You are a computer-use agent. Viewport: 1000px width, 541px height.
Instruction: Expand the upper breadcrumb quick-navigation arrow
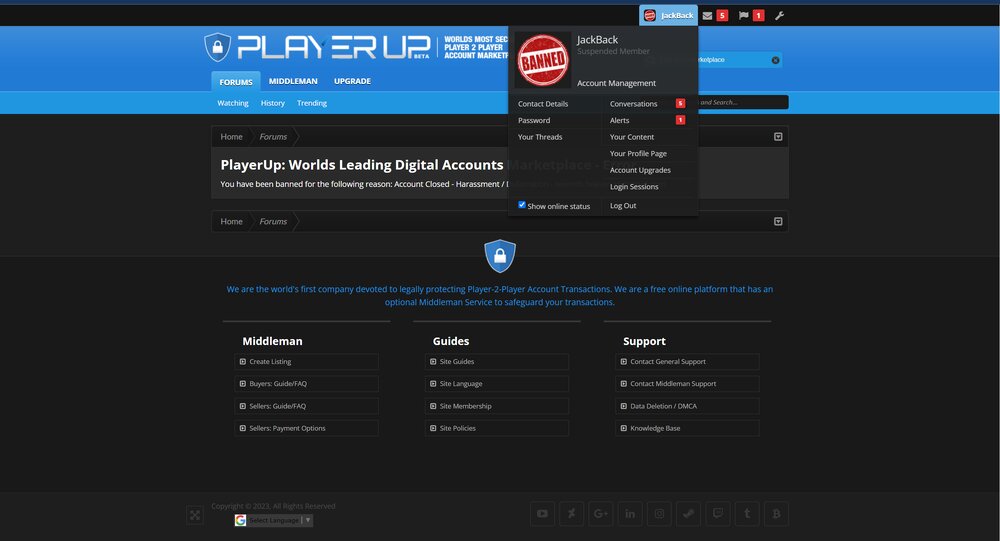click(x=778, y=137)
